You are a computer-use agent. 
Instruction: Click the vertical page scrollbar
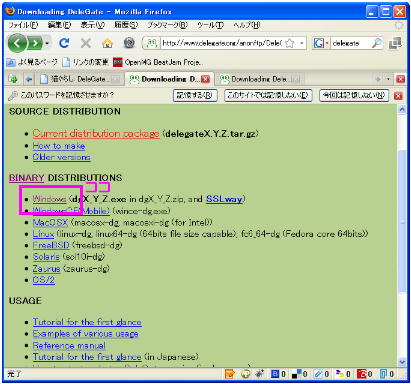[402, 221]
